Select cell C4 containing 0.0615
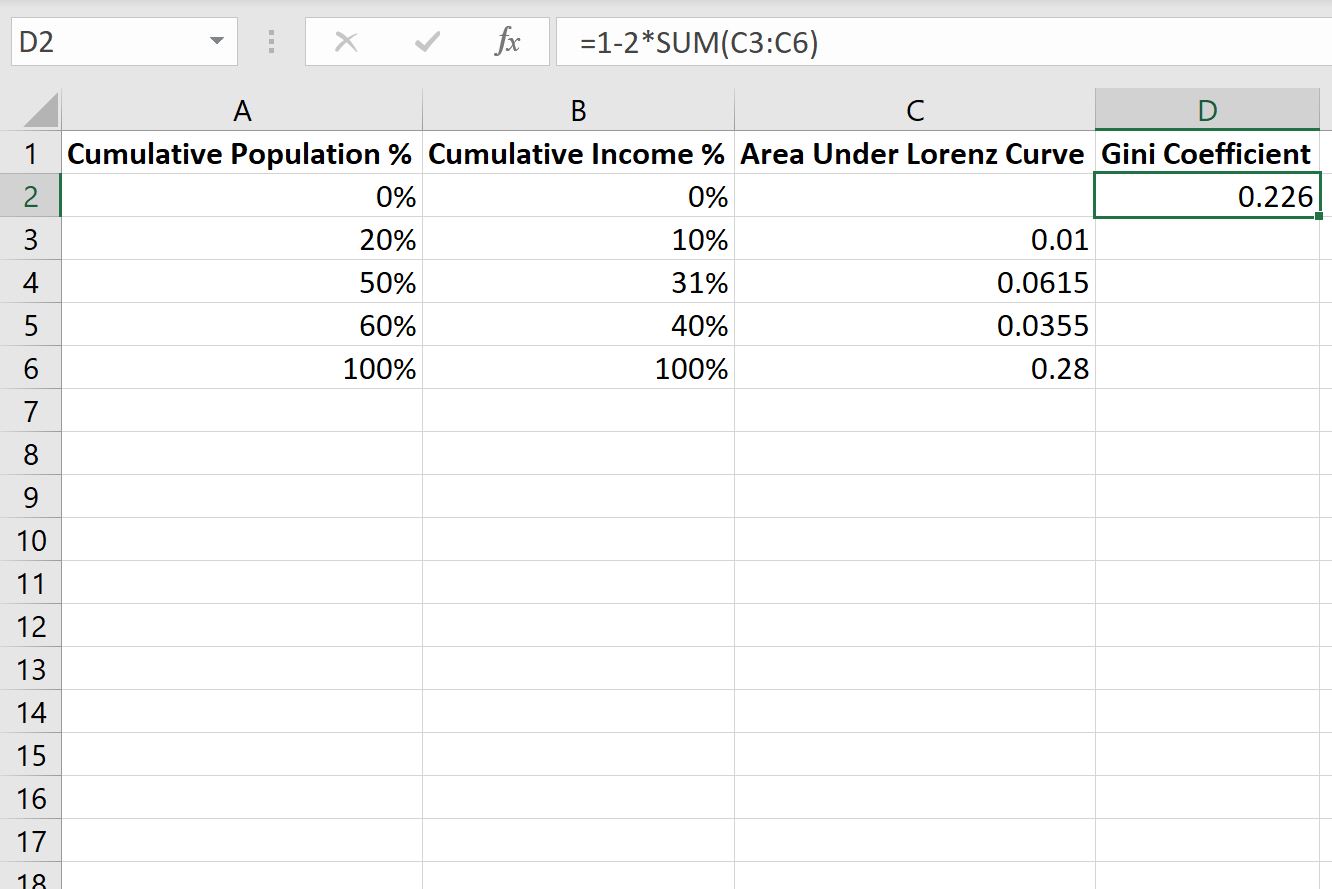This screenshot has height=889, width=1332. [914, 282]
